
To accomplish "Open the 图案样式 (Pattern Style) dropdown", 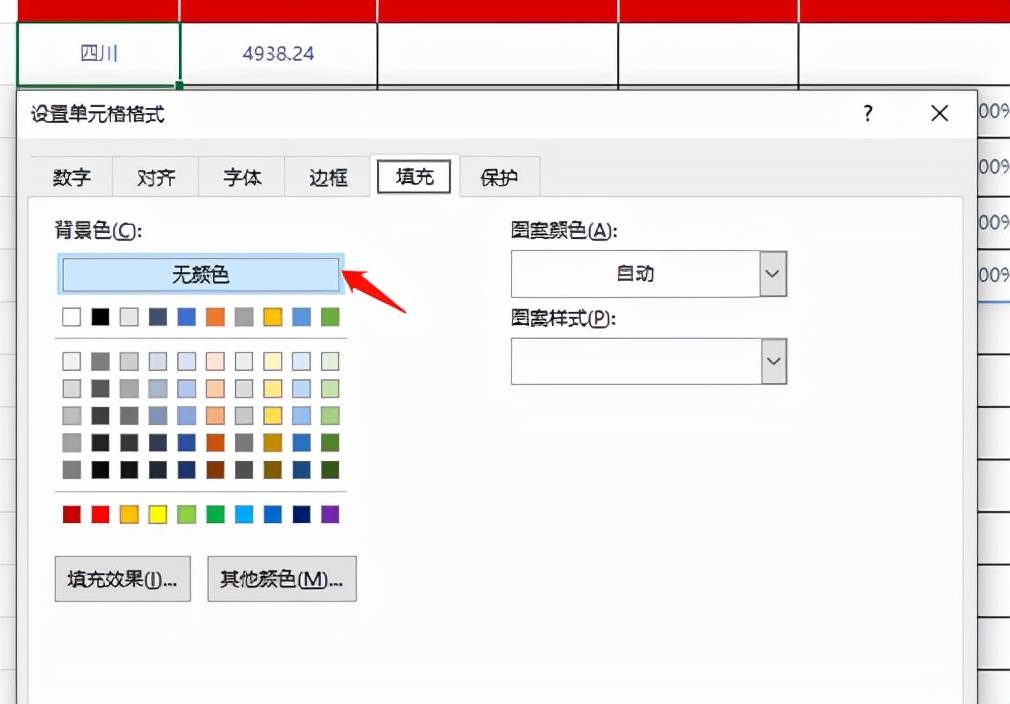I will [x=771, y=361].
